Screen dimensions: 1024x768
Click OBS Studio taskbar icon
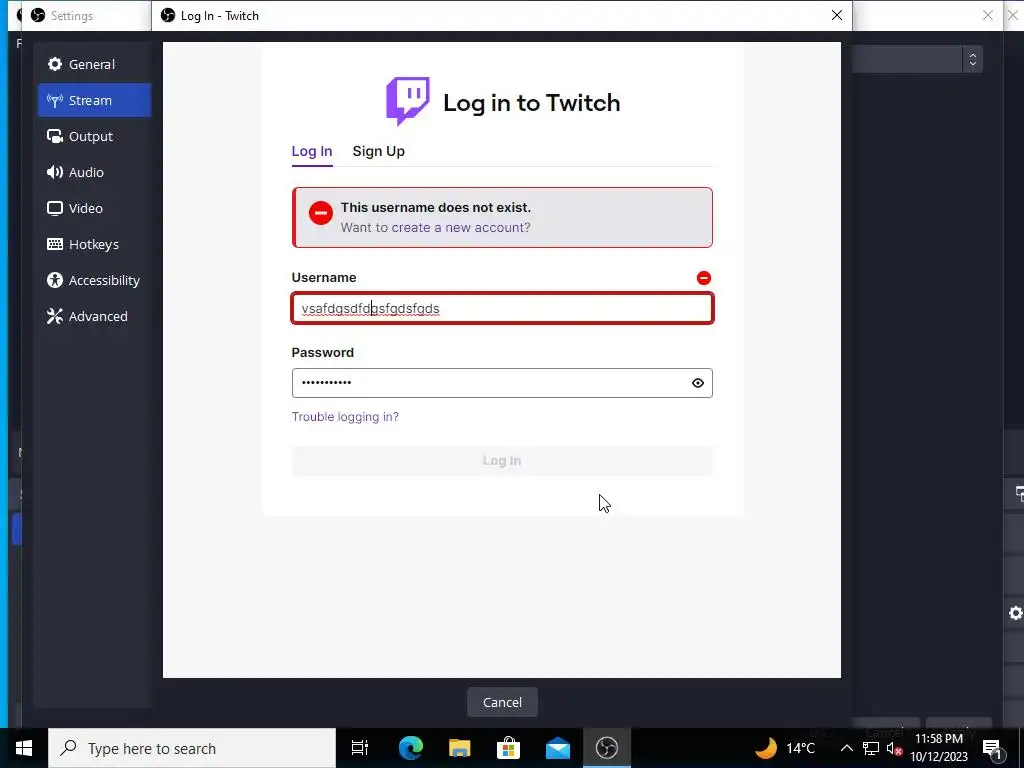[x=607, y=748]
